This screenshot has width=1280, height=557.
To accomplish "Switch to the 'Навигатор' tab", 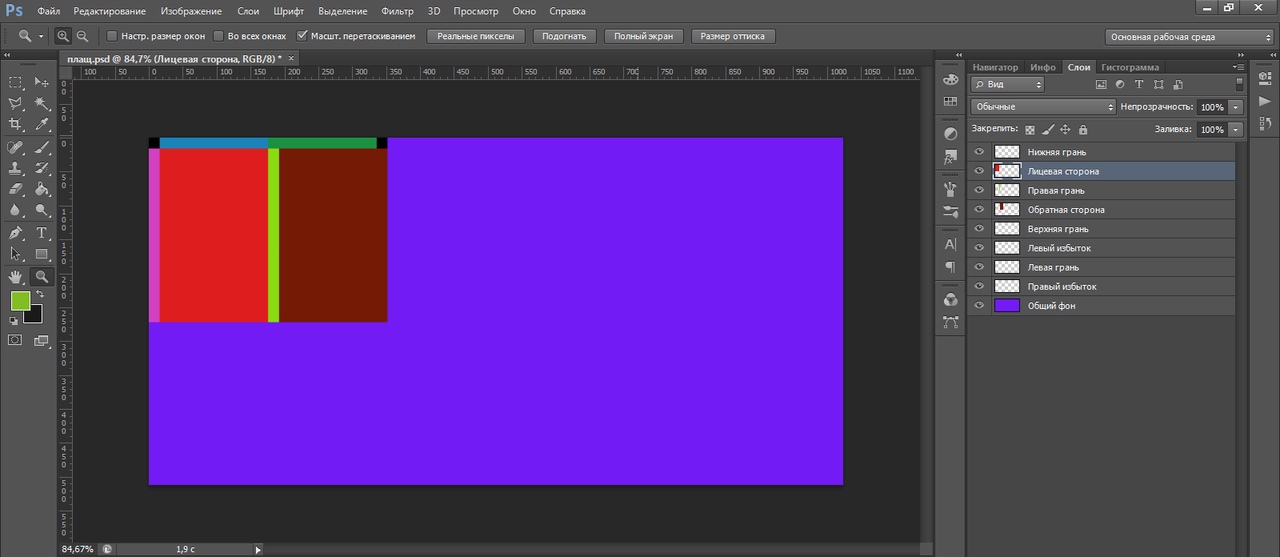I will (995, 67).
